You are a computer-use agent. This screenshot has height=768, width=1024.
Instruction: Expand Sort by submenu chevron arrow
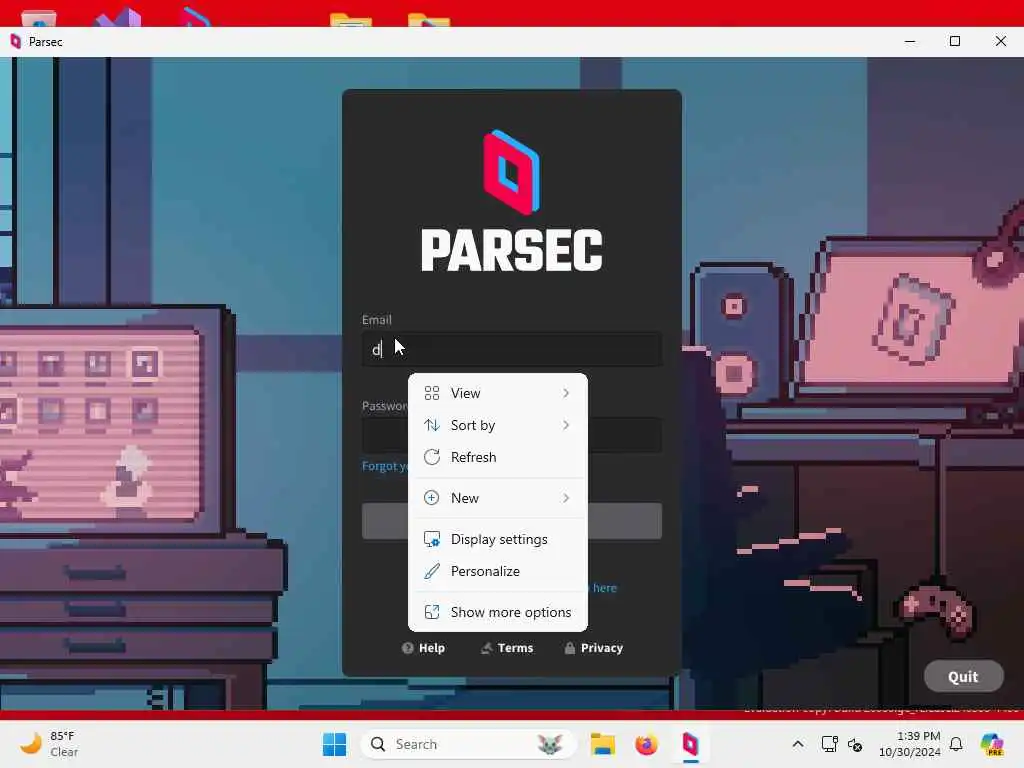pyautogui.click(x=566, y=425)
